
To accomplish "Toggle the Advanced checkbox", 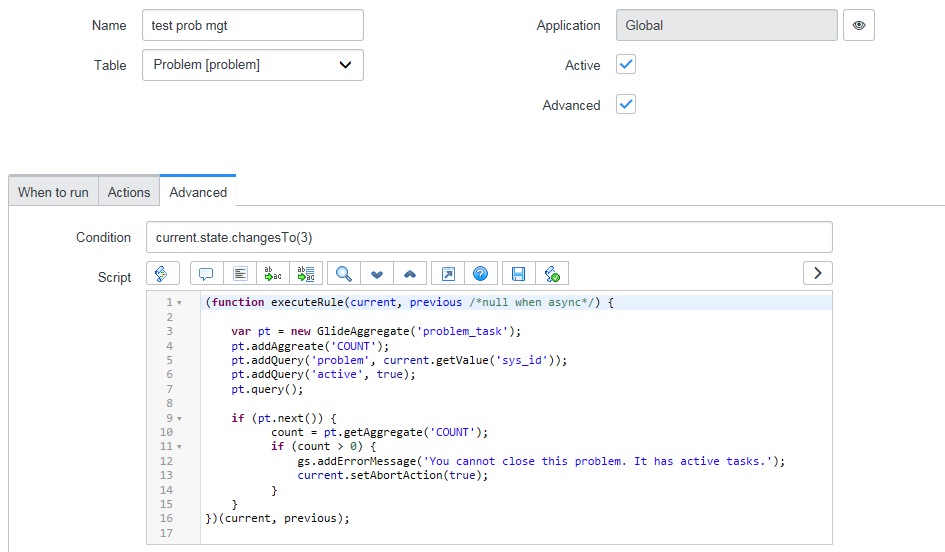I will 626,104.
